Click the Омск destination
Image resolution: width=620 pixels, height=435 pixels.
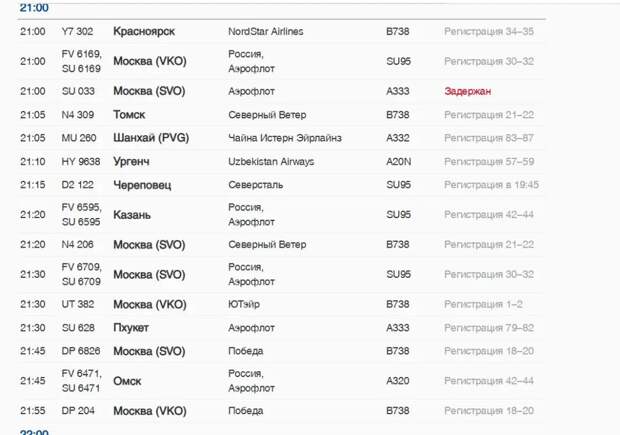tap(127, 381)
